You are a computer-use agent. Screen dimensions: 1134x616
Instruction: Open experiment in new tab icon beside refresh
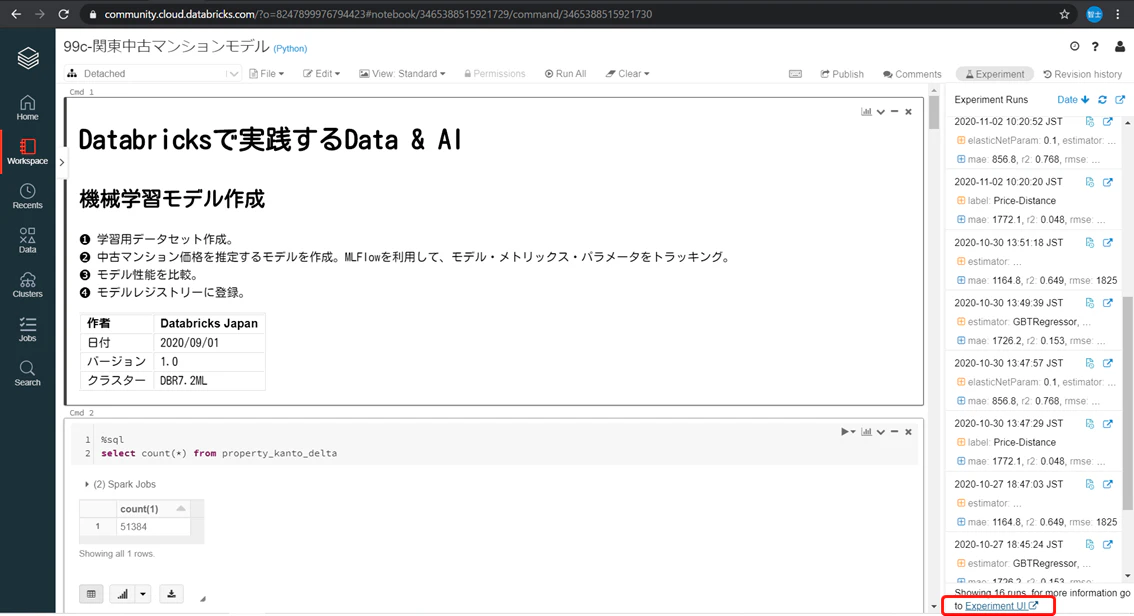pos(1120,100)
